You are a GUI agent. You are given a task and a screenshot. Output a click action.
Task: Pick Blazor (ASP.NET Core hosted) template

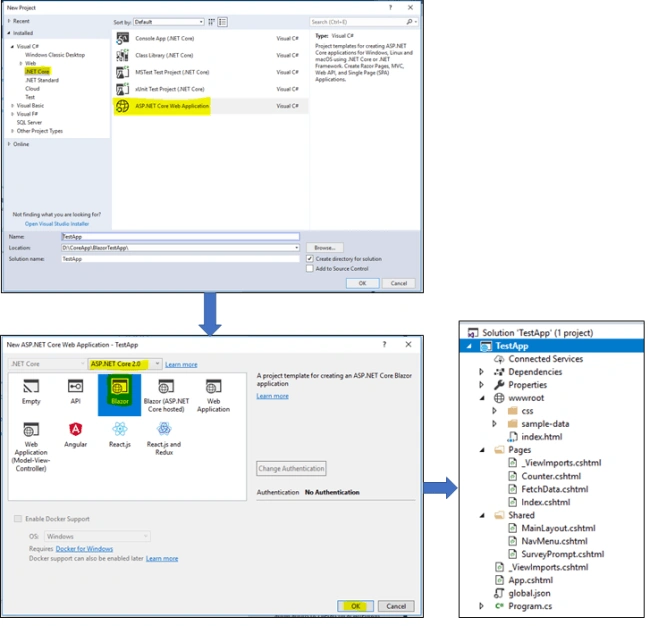click(x=166, y=396)
